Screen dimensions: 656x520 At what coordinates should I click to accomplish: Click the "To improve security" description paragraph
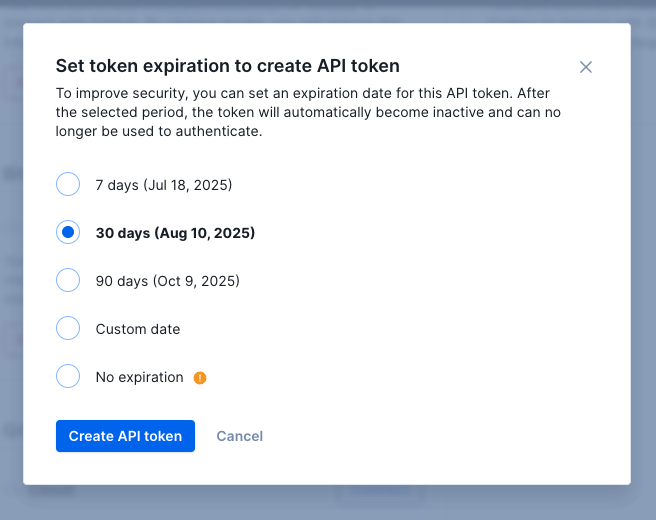pos(308,112)
